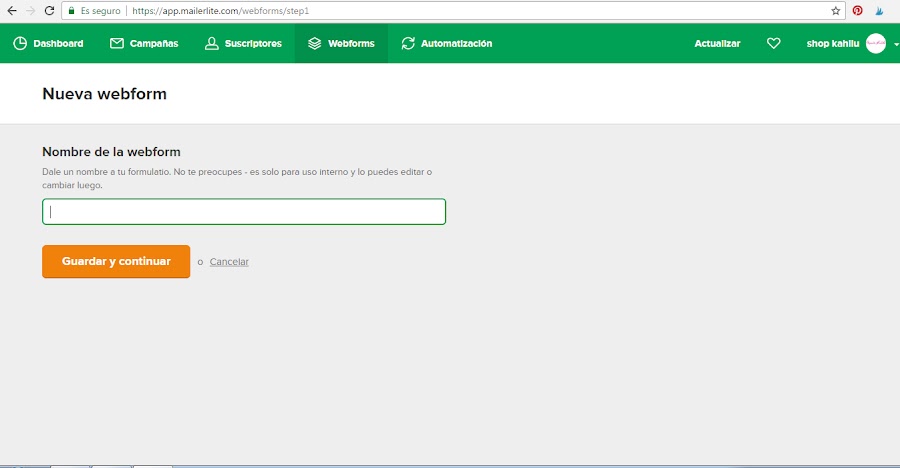Image resolution: width=900 pixels, height=468 pixels.
Task: Click the browser forward arrow
Action: [x=30, y=11]
